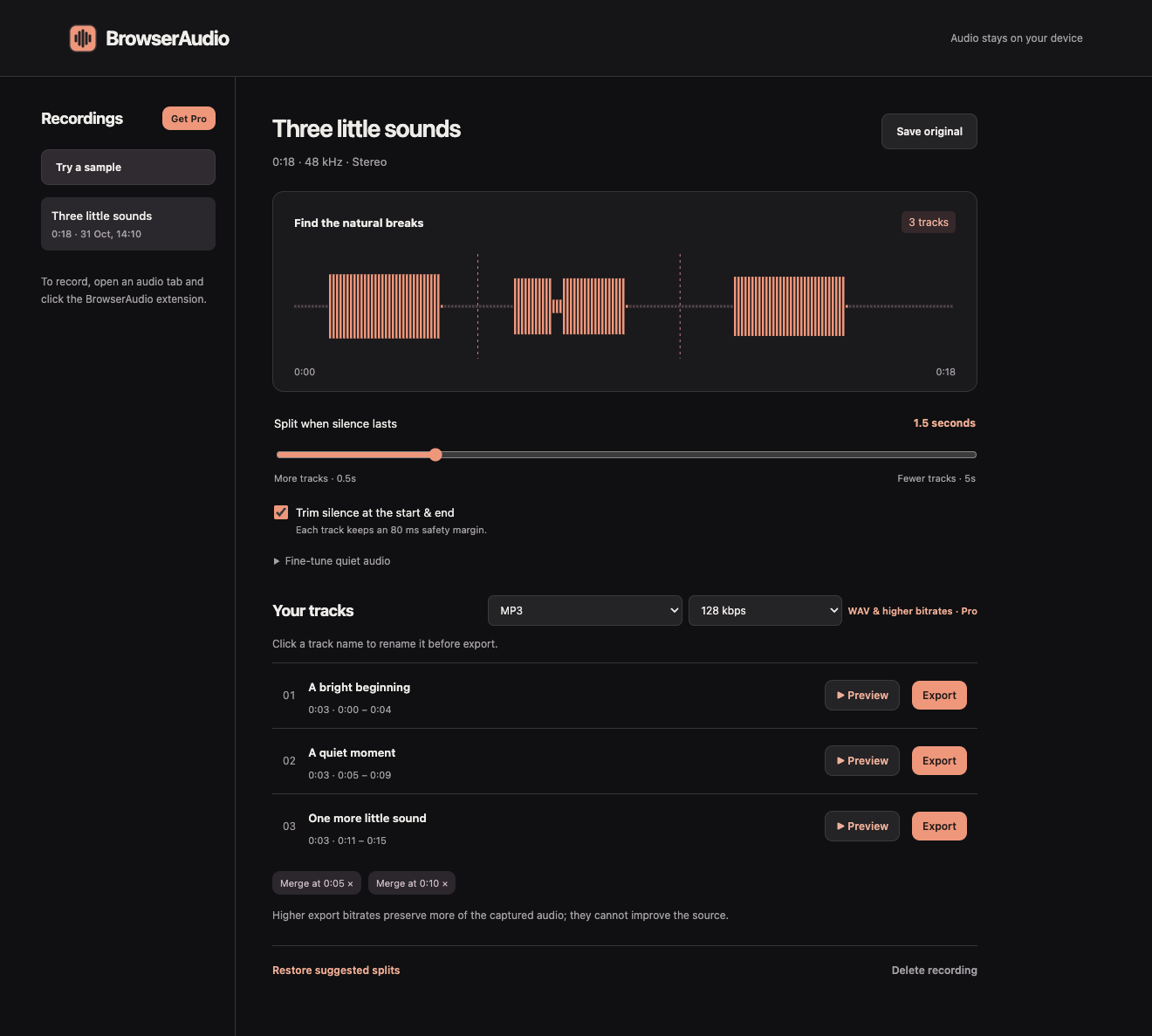The width and height of the screenshot is (1152, 1036).
Task: Click the last waveform block in the timeline
Action: [789, 306]
